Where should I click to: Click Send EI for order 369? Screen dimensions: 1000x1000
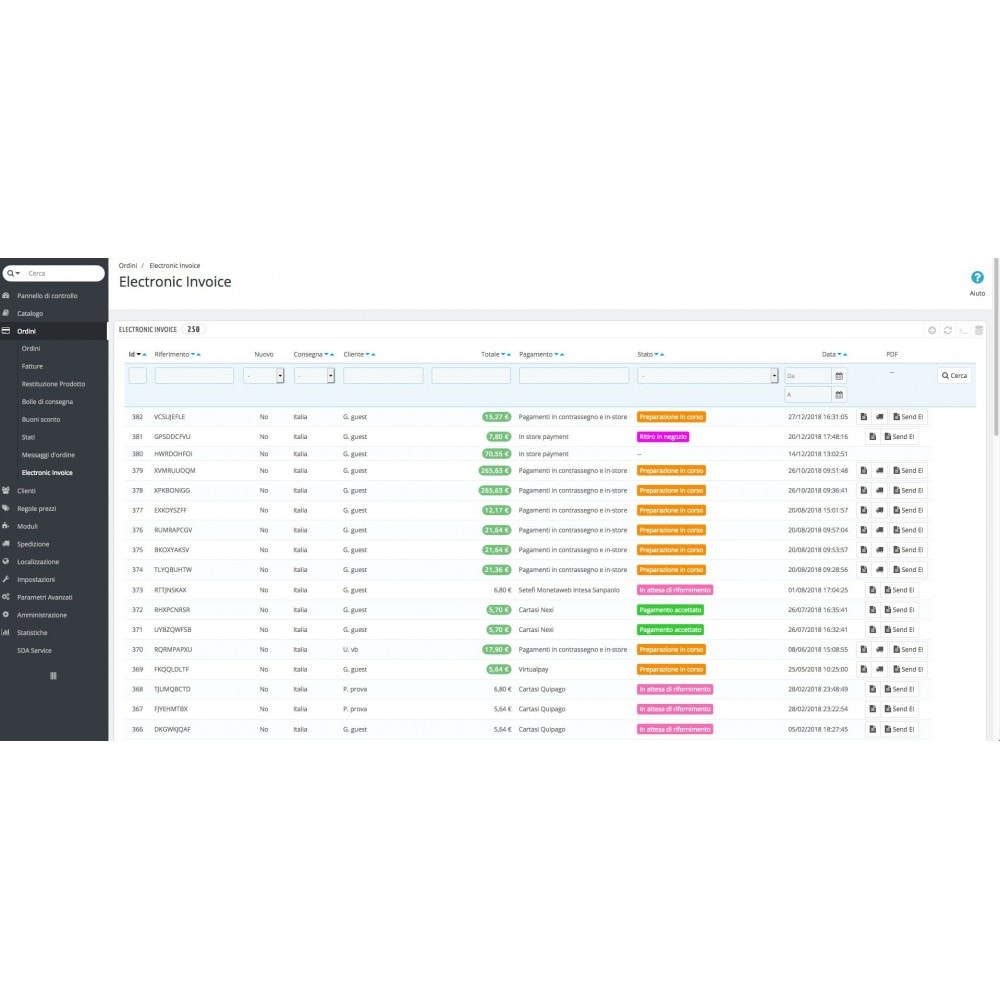[908, 670]
